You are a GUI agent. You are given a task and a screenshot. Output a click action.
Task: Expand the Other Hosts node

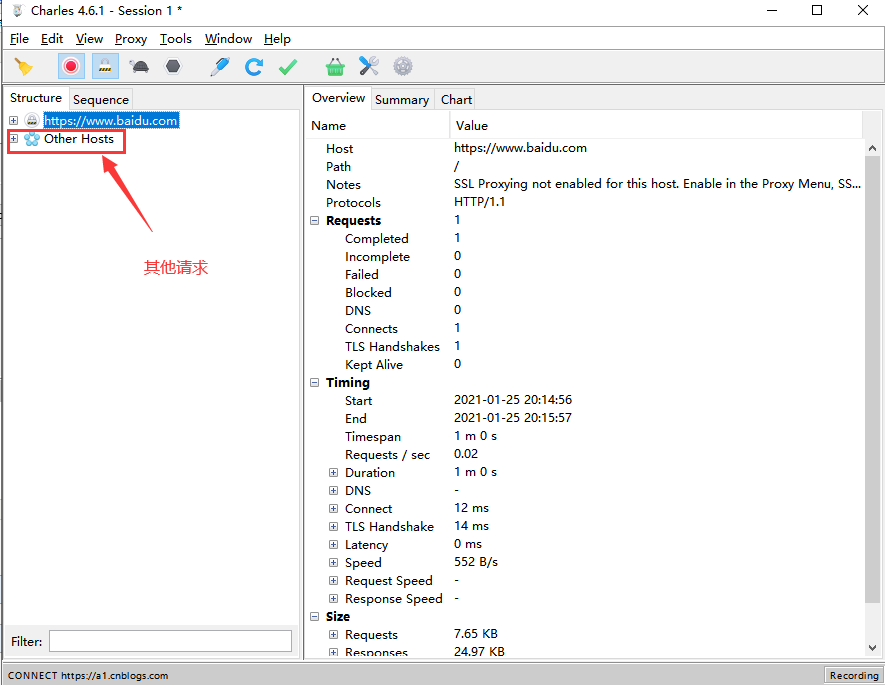click(x=14, y=138)
